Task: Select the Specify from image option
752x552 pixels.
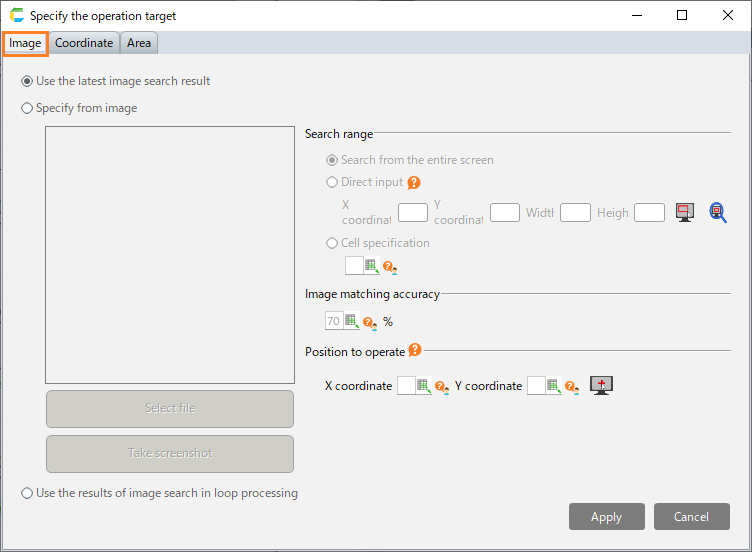Action: click(27, 108)
